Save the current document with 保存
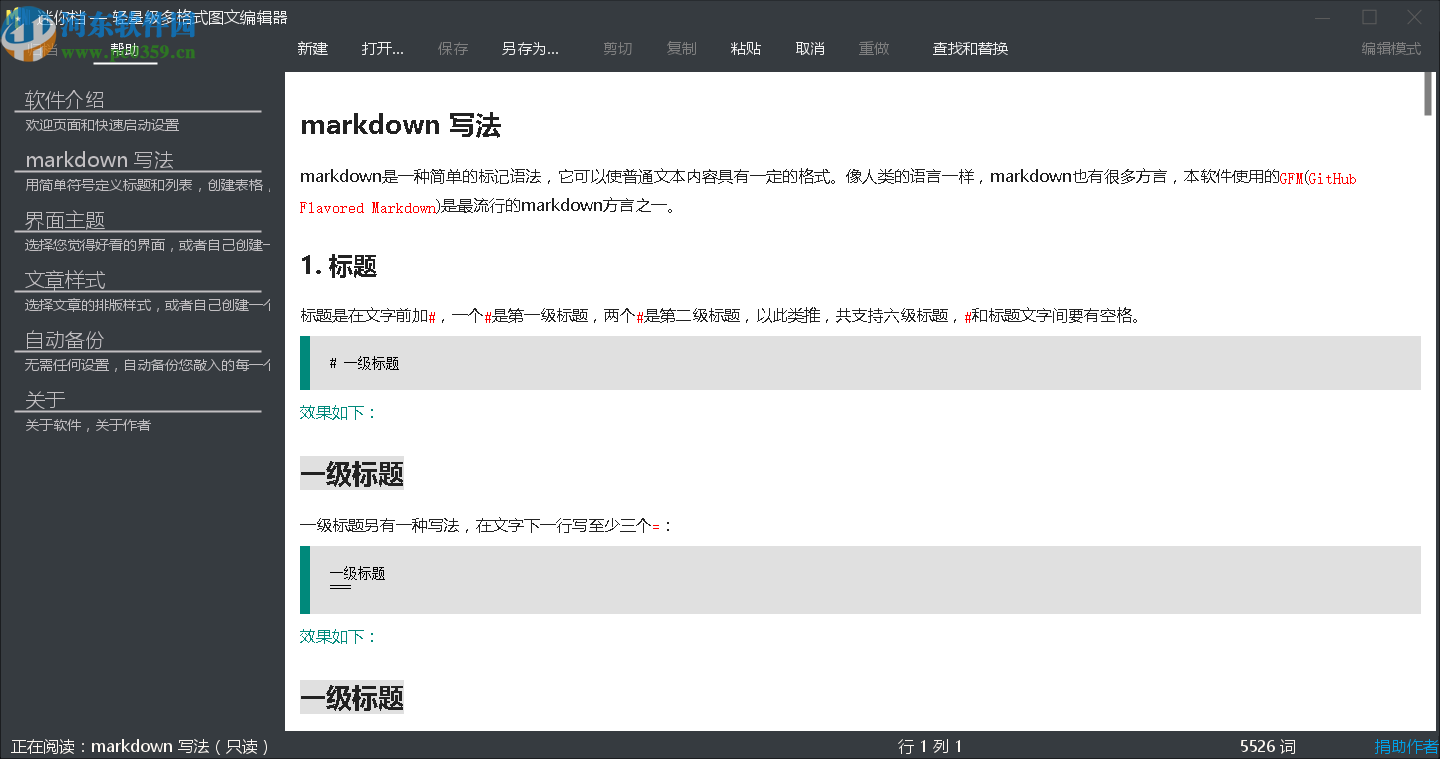 point(453,48)
